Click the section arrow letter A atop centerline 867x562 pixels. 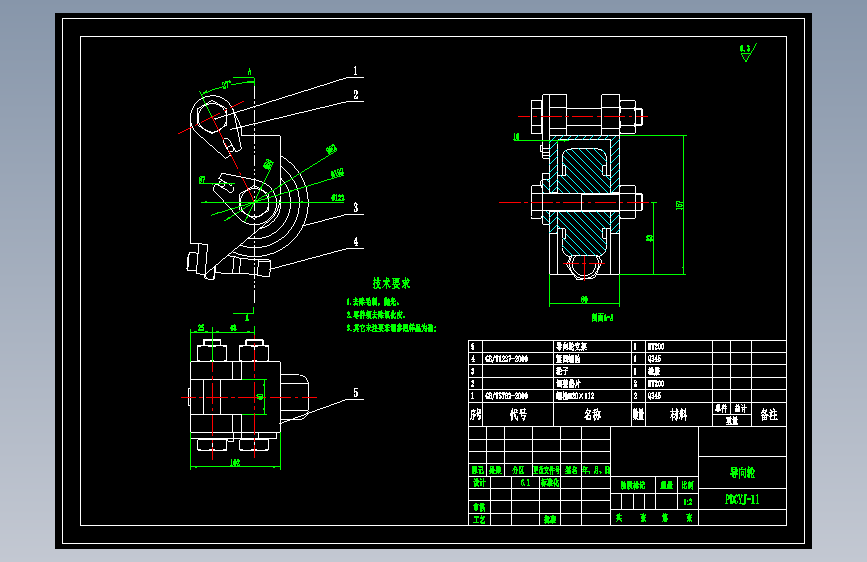tap(249, 72)
